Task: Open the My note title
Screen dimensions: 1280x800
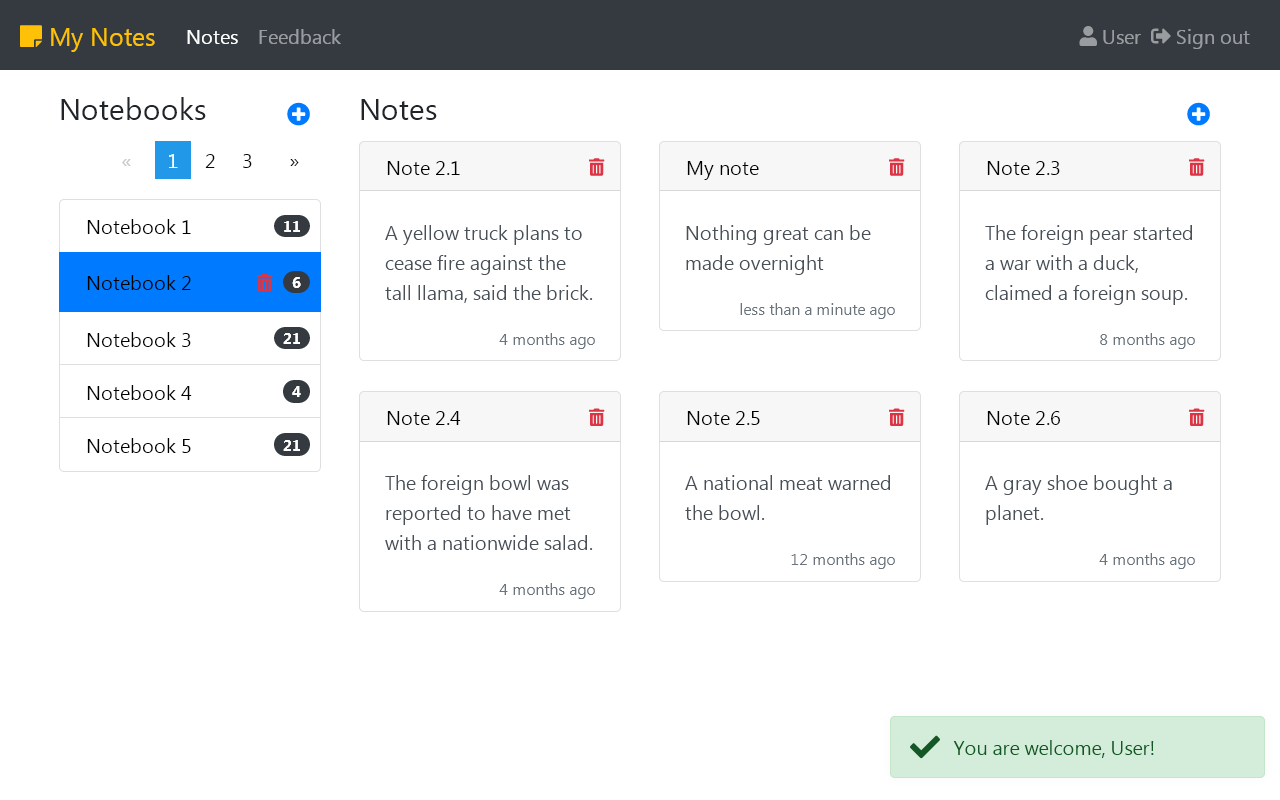Action: point(722,168)
